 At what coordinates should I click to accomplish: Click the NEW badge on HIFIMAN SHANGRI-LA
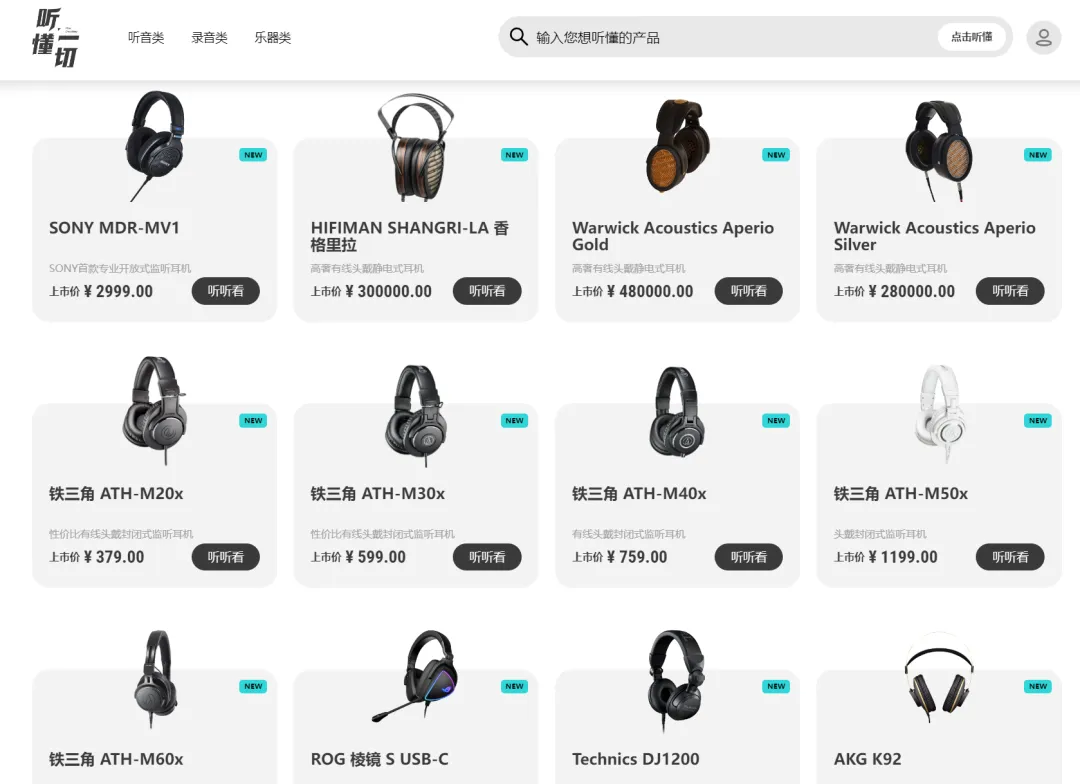point(515,155)
